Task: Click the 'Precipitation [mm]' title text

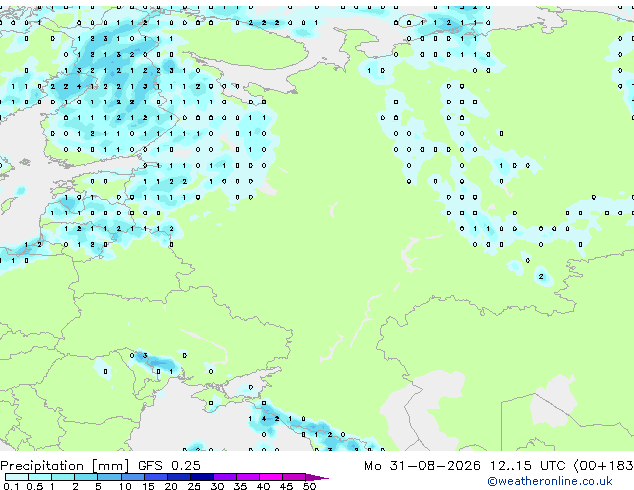Action: click(64, 466)
